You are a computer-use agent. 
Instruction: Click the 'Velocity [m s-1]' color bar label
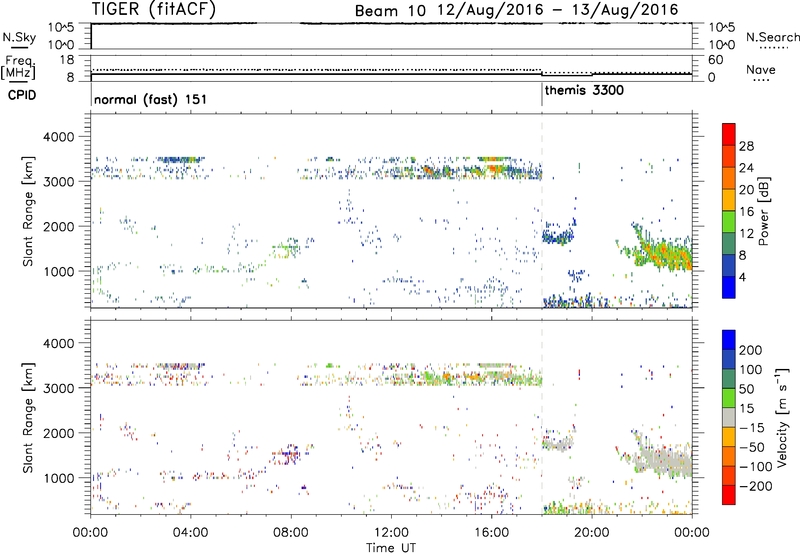[782, 418]
